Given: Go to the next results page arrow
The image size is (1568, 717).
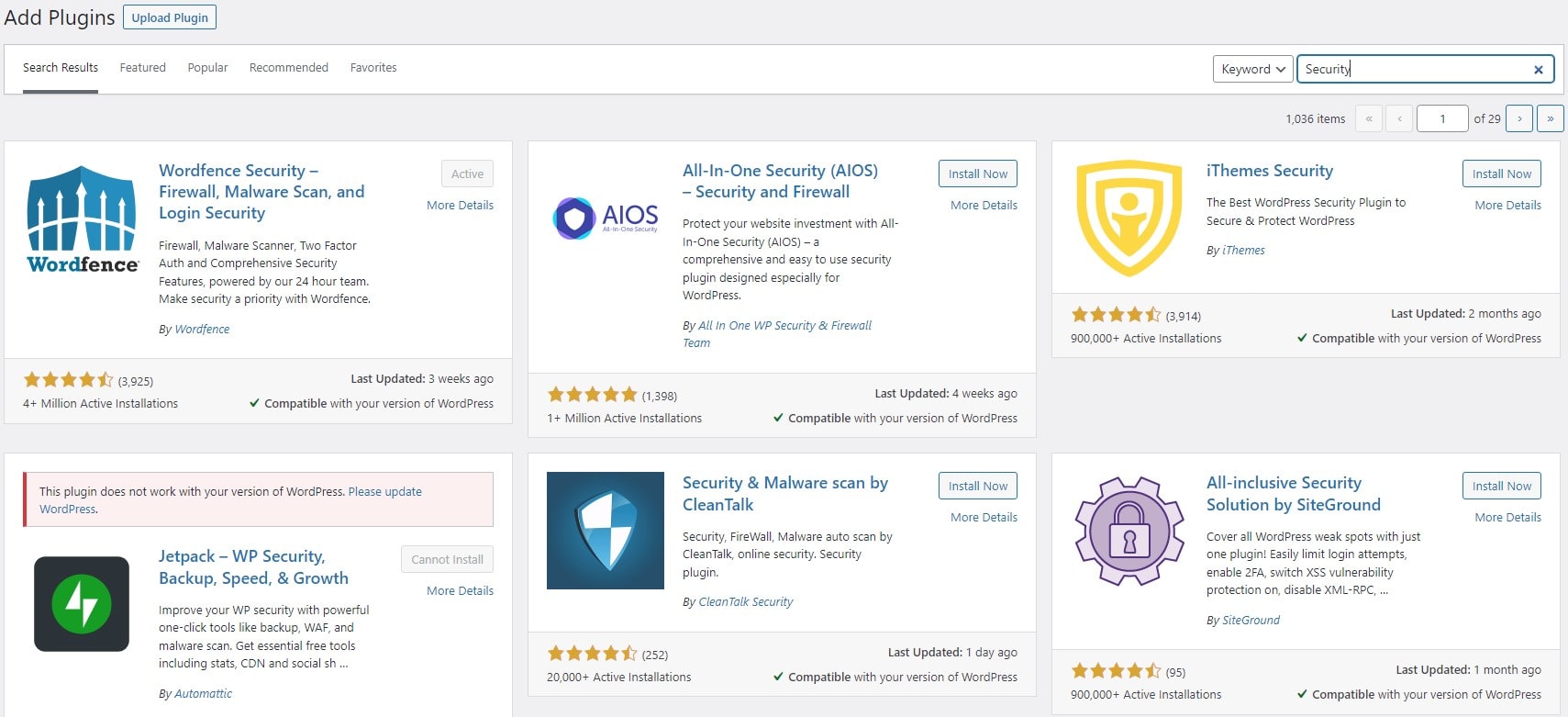Looking at the screenshot, I should (x=1519, y=118).
